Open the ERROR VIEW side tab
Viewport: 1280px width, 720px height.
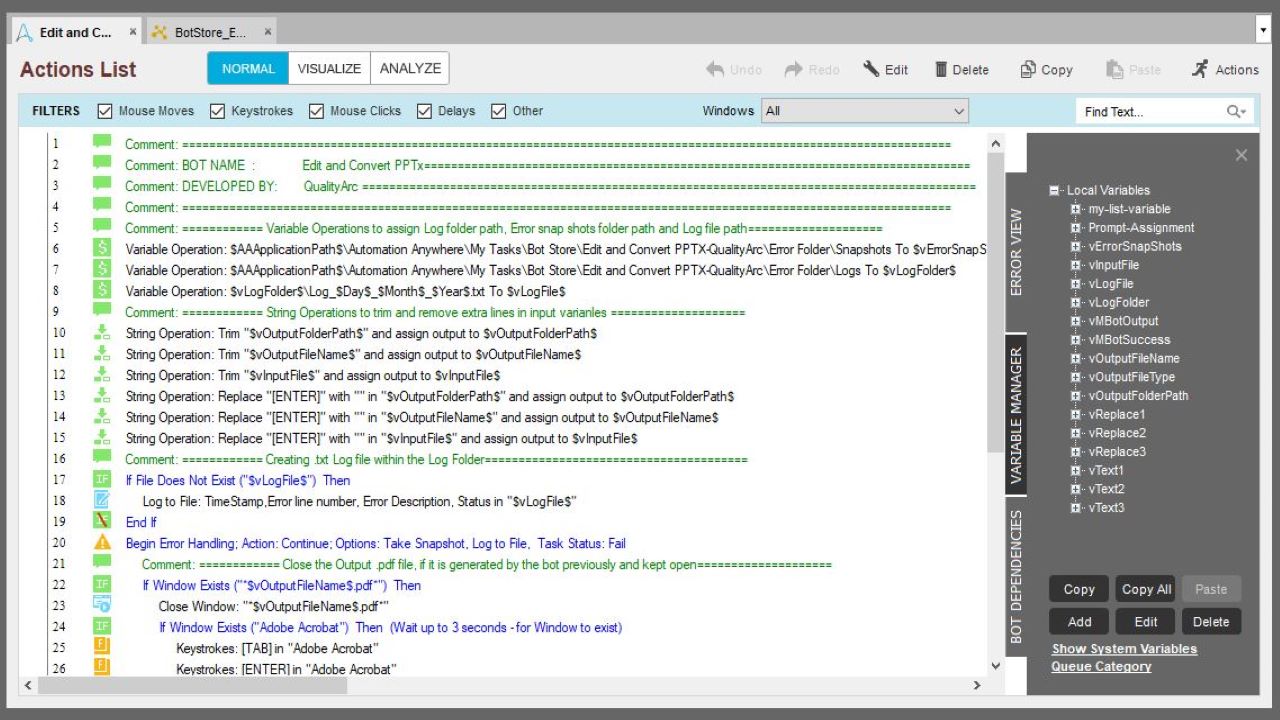pyautogui.click(x=1016, y=252)
